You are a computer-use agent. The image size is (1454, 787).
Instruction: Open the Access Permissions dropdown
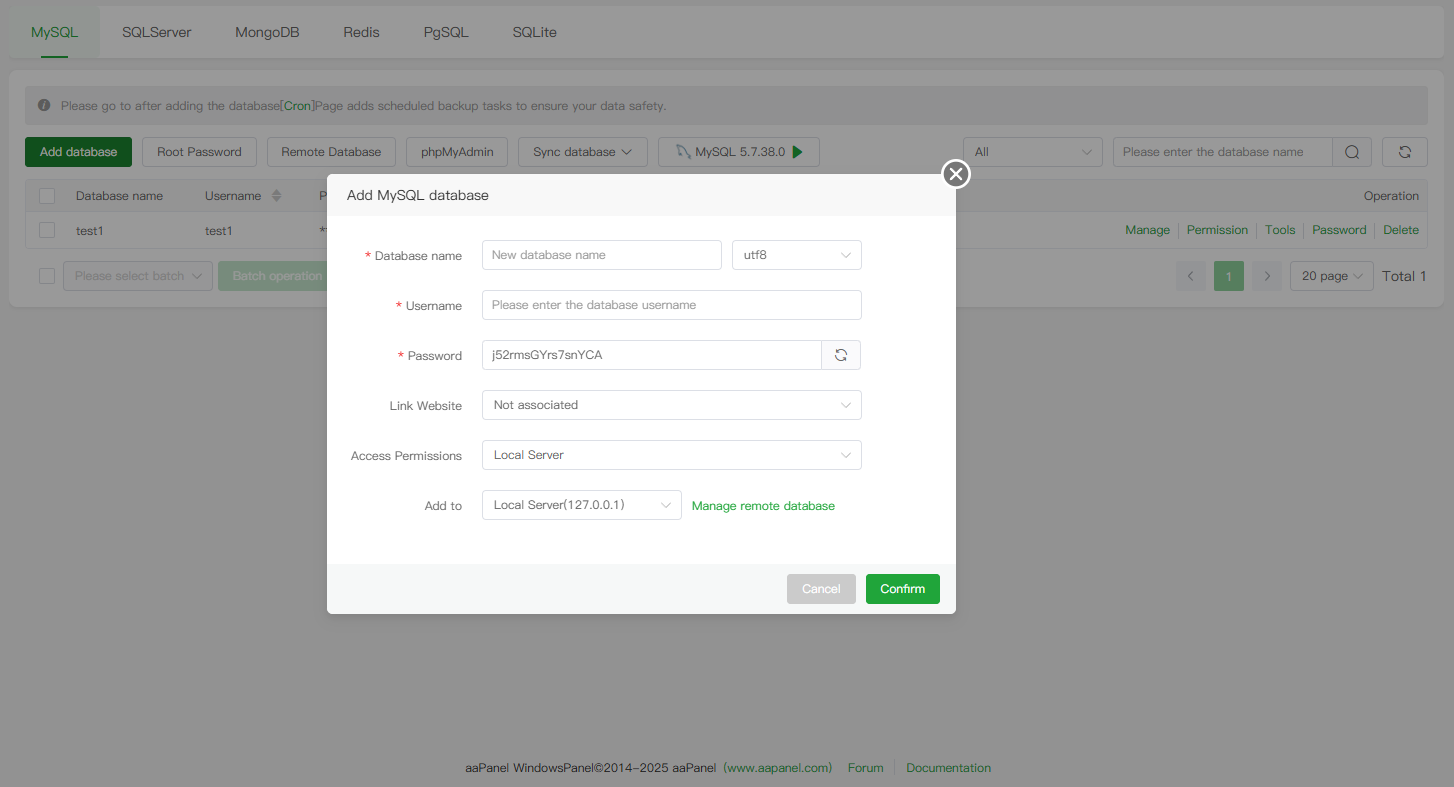point(671,455)
